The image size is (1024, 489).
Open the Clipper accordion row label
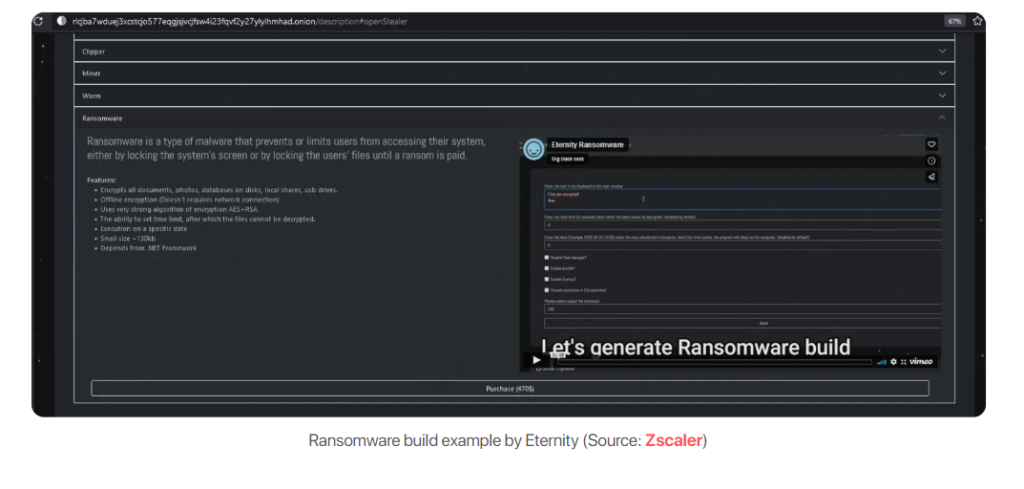click(93, 51)
